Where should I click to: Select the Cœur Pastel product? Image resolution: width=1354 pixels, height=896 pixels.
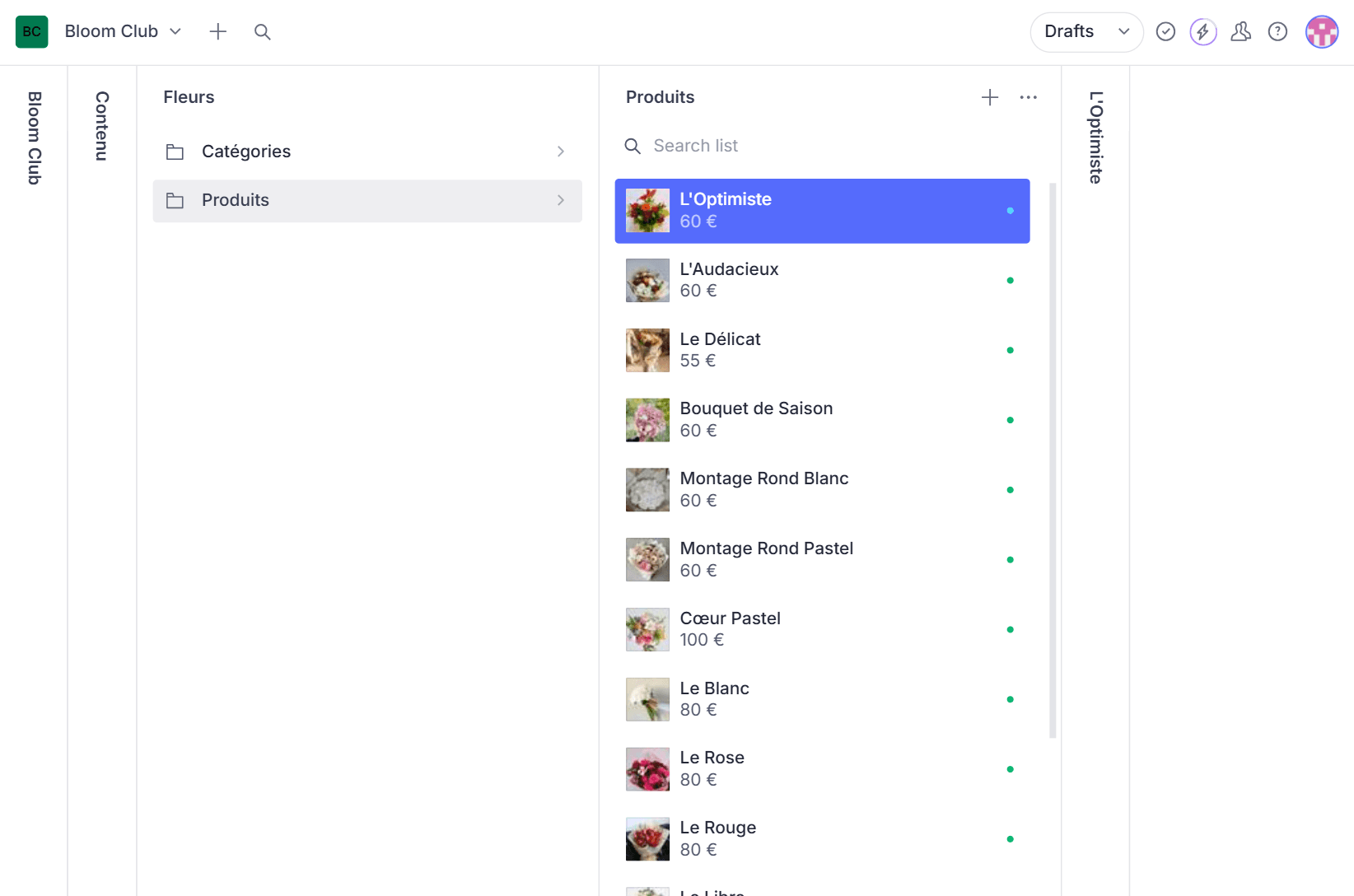point(821,628)
